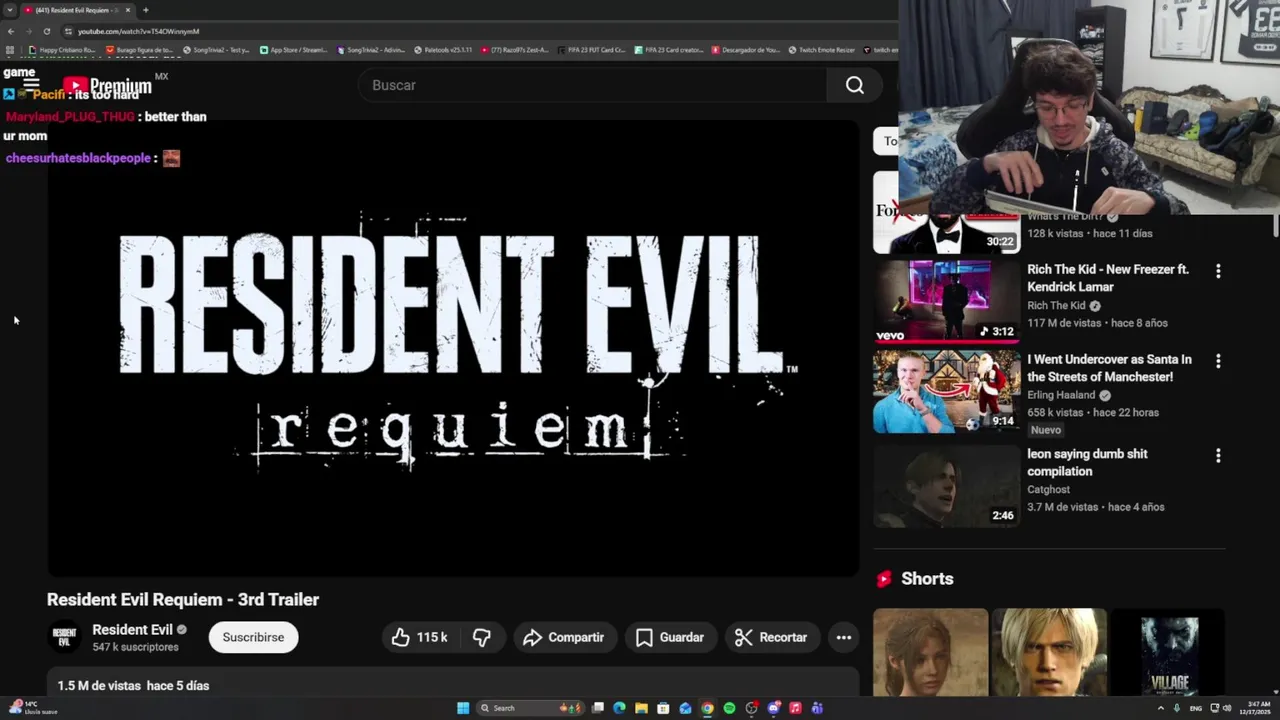Open leon saying dumb shit compilation thumbnail

point(946,486)
